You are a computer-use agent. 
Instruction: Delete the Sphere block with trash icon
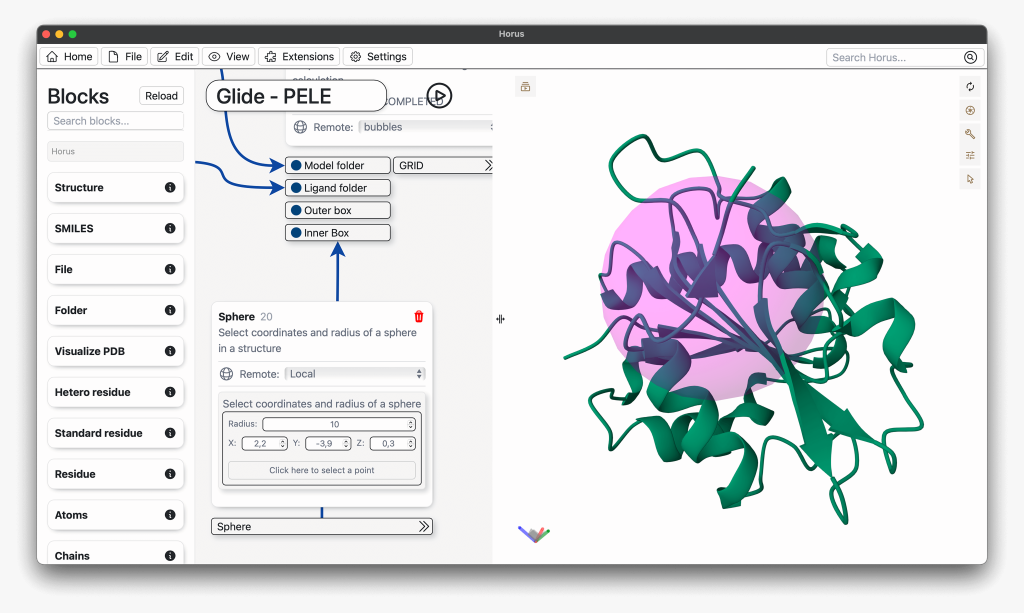(418, 317)
